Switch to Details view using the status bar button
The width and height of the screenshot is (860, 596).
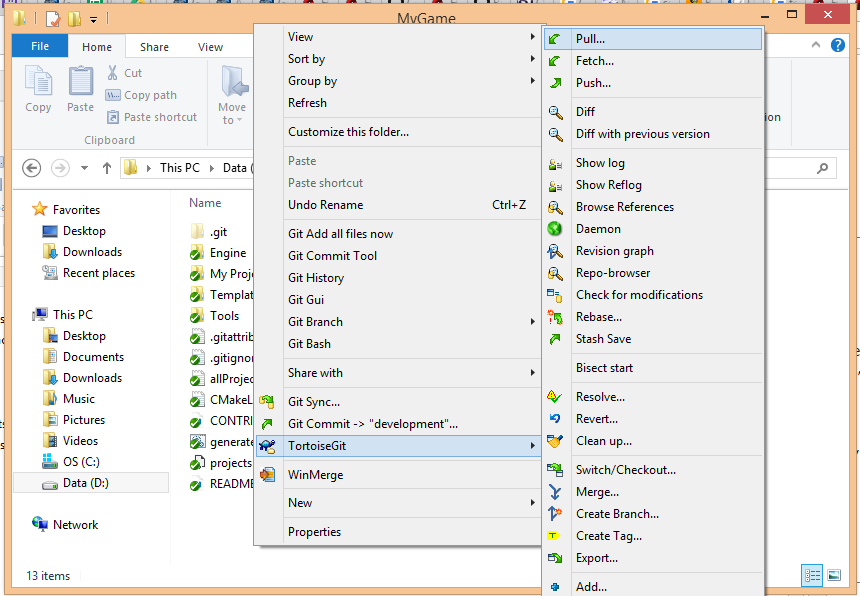[812, 575]
